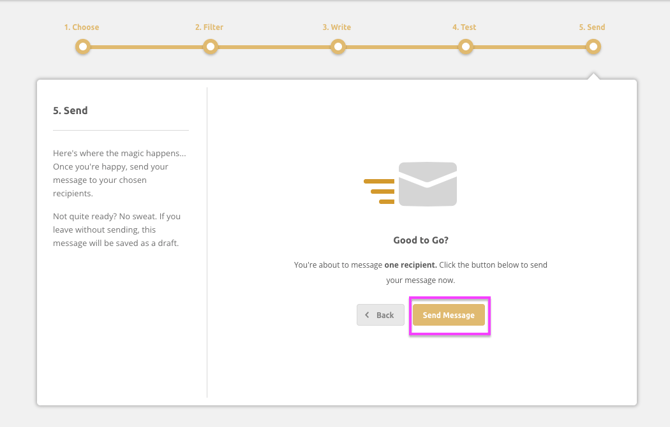Click the envelope icon above Good to Go
The image size is (670, 427).
[x=427, y=184]
